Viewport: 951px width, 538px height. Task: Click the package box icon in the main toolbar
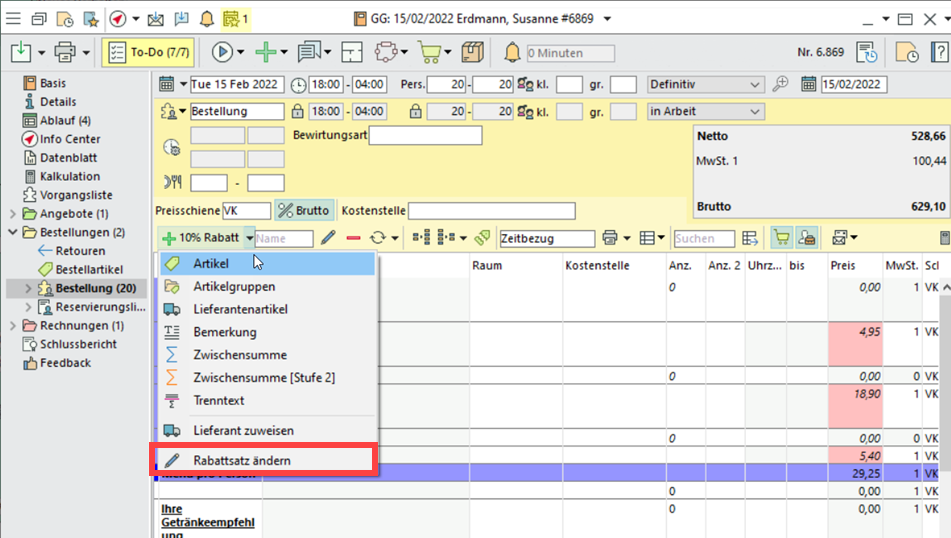point(473,52)
